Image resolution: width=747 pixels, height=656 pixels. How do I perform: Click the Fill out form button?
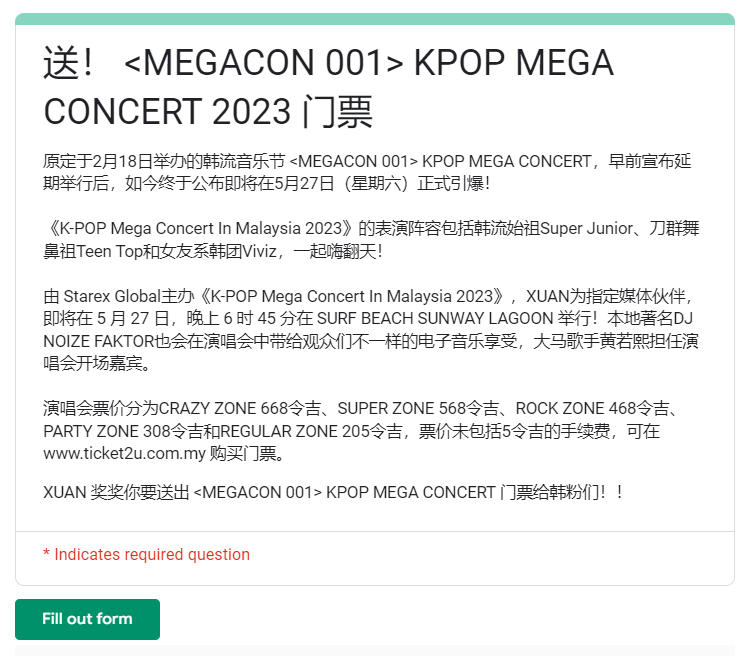(87, 619)
